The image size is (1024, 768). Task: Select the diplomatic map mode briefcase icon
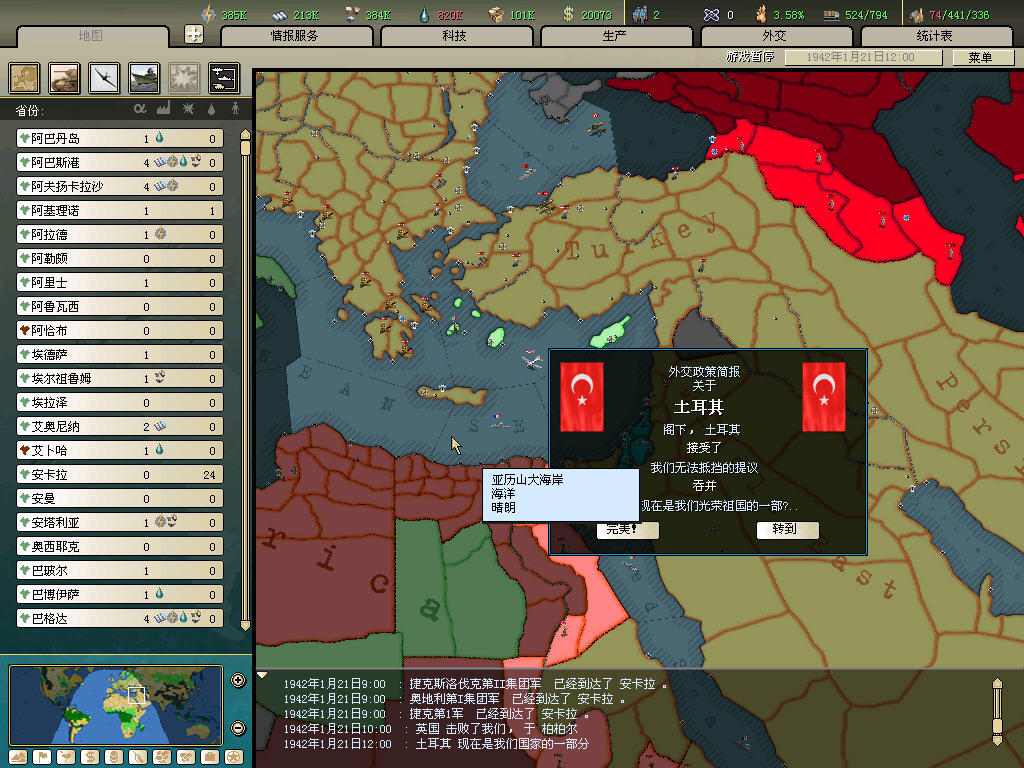210,757
